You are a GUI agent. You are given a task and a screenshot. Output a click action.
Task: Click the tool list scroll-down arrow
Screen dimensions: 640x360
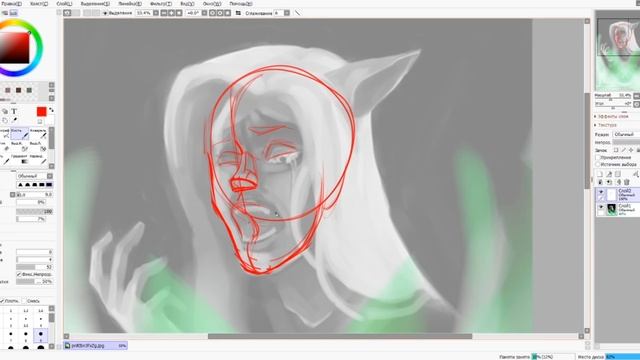coord(51,166)
